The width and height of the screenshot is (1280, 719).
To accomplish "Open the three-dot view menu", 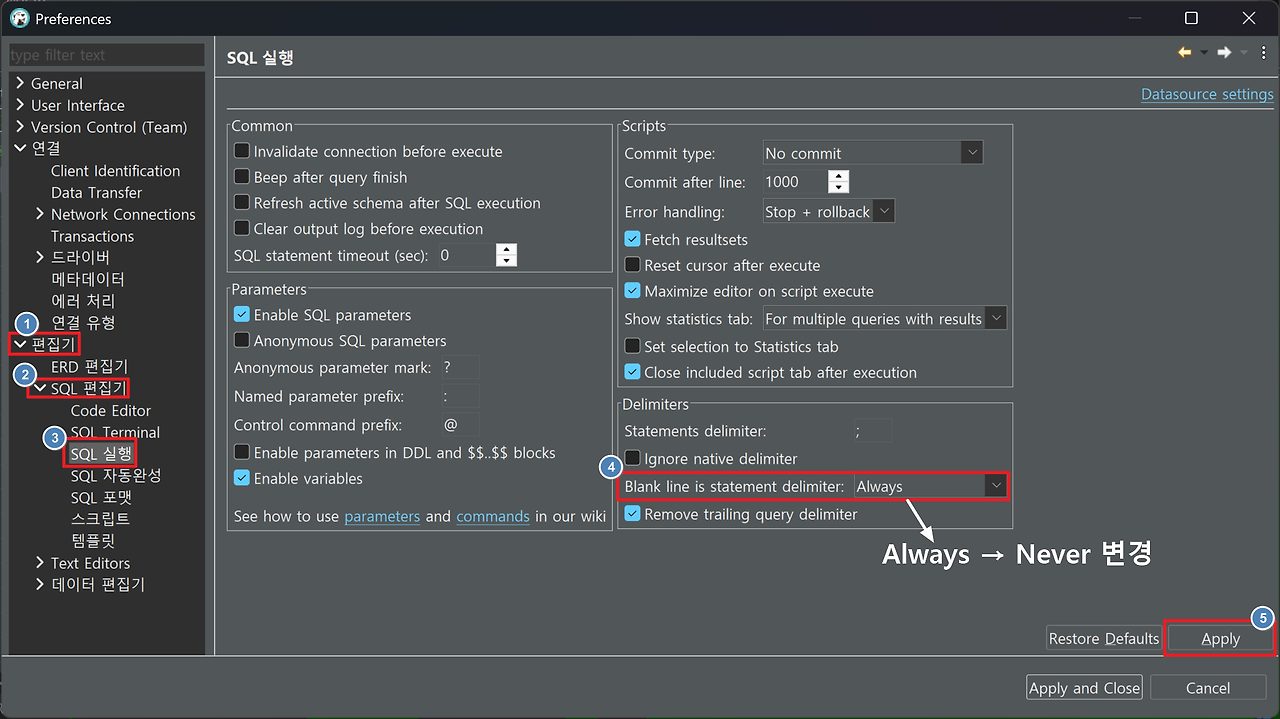I will [1263, 52].
